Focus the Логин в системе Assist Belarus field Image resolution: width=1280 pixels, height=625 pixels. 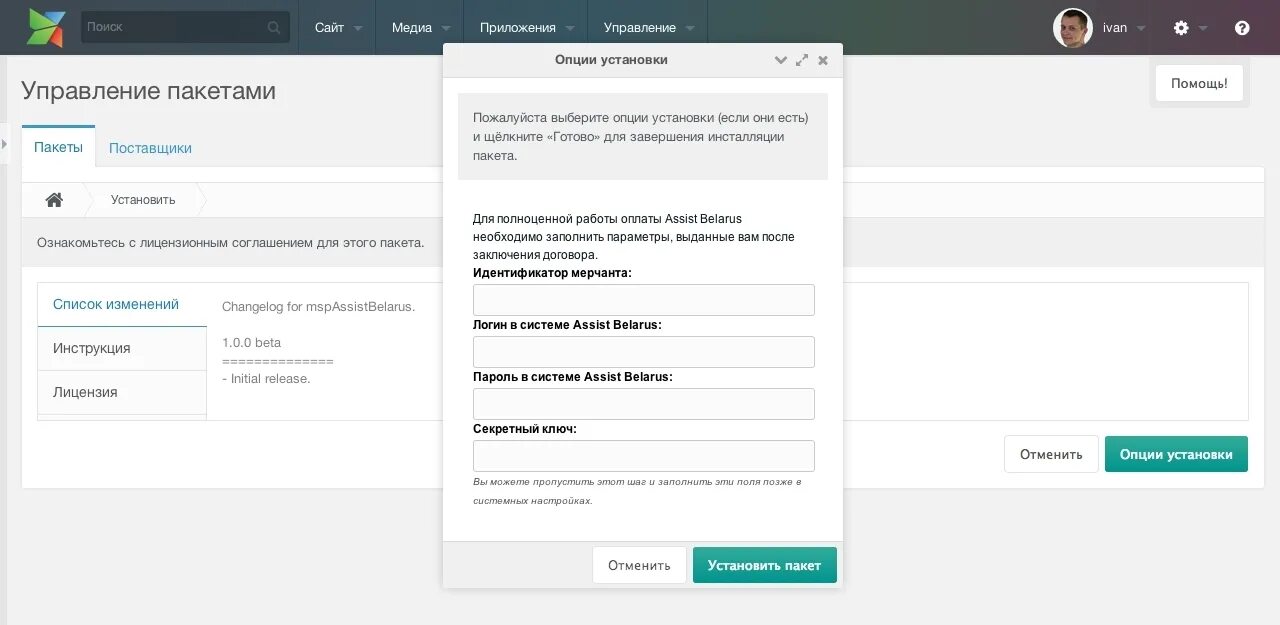(x=644, y=352)
